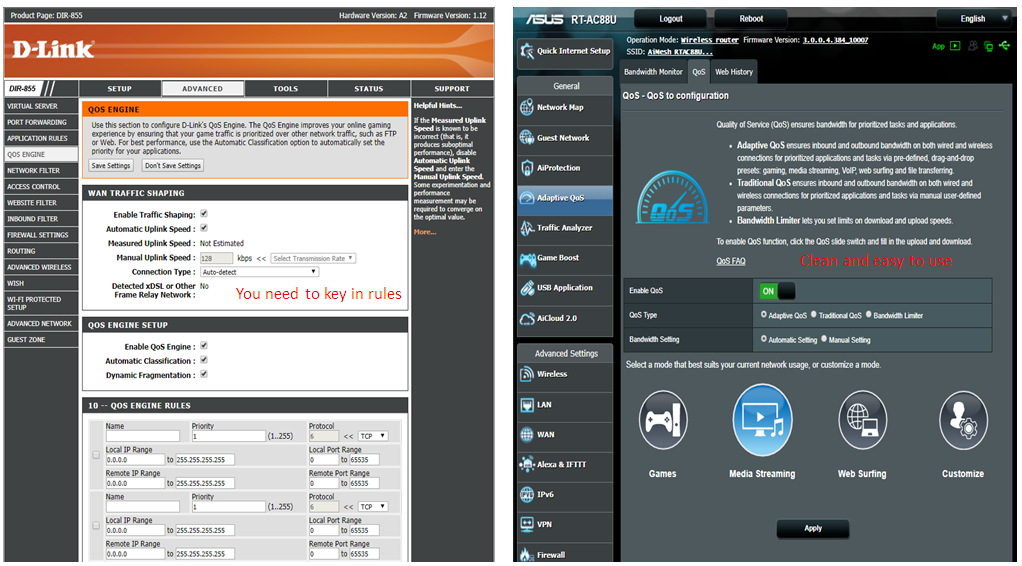This screenshot has width=1022, height=566.
Task: Click Quick Internet Setup icon
Action: click(x=527, y=51)
